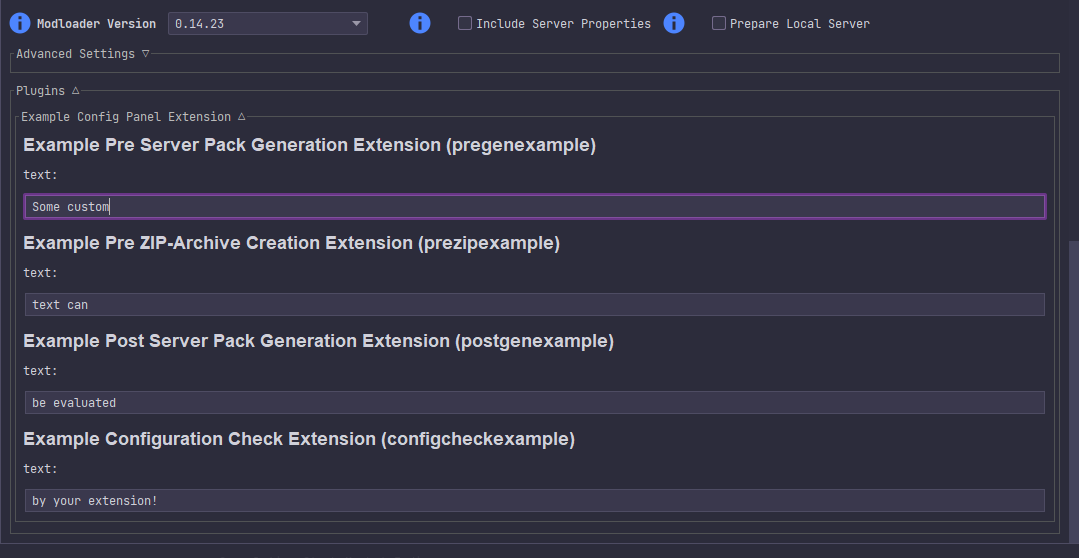The image size is (1079, 558).
Task: Click the prezipexample extension heading
Action: (x=291, y=243)
